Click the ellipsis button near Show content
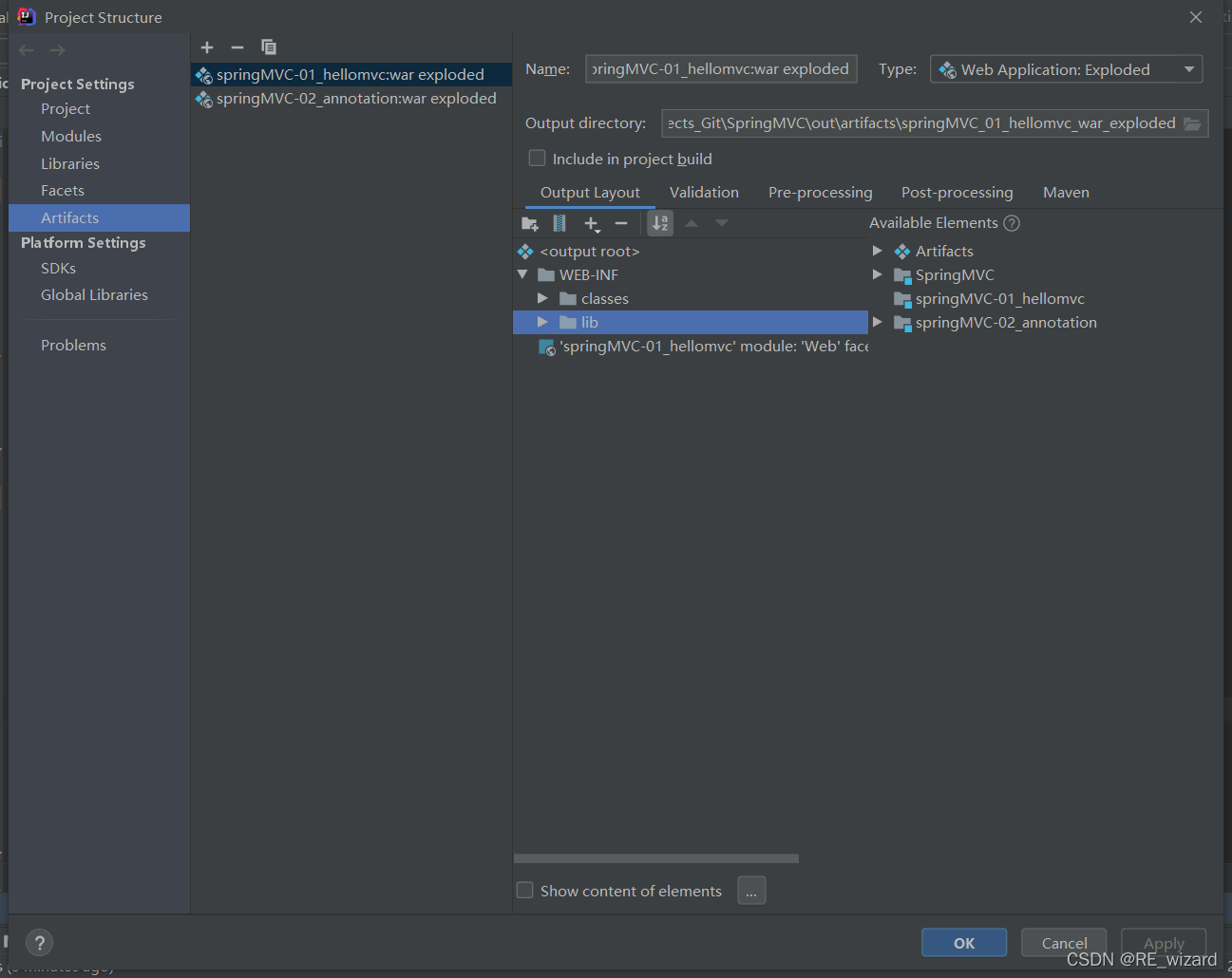Image resolution: width=1232 pixels, height=978 pixels. tap(751, 891)
